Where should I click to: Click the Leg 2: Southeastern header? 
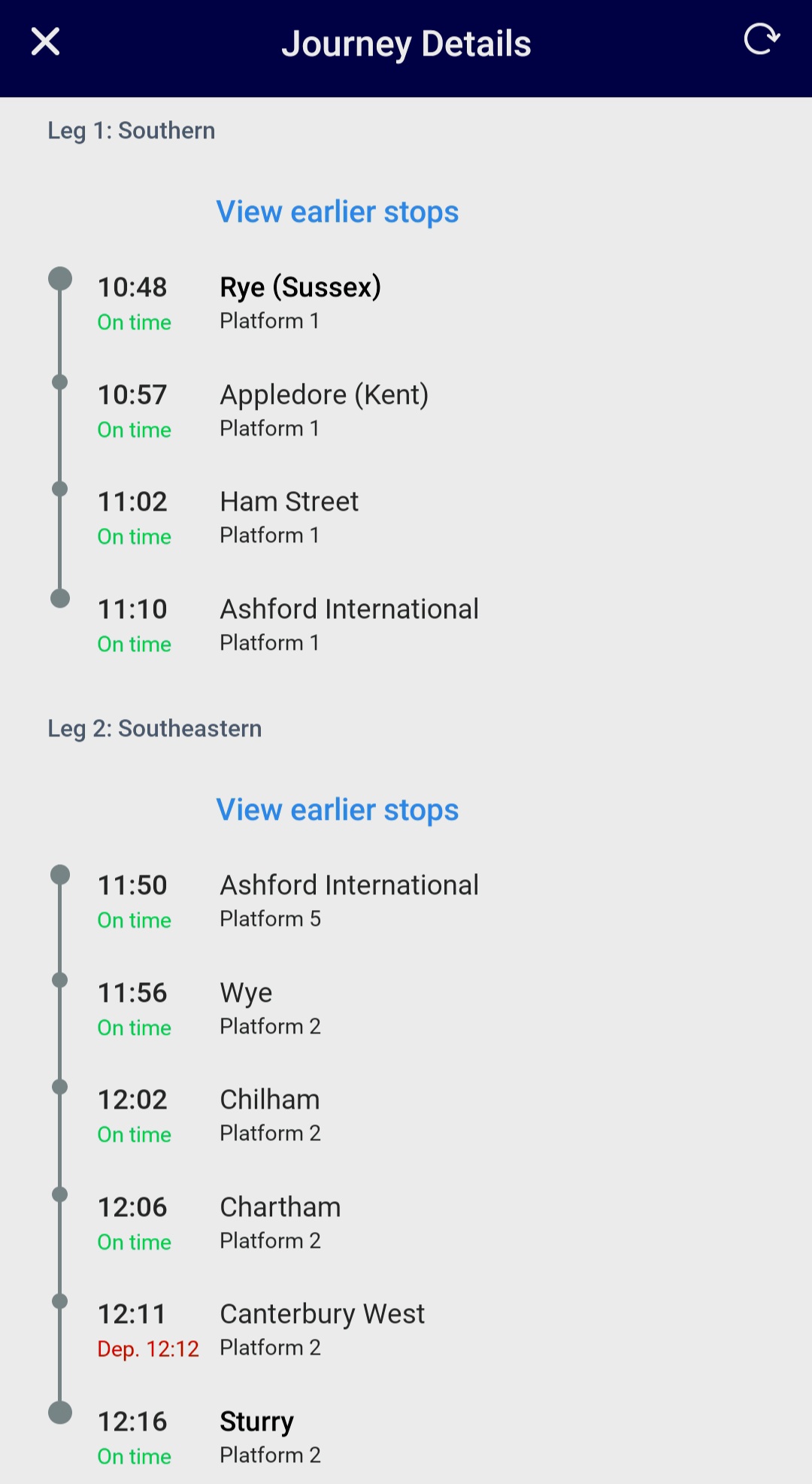coord(155,729)
